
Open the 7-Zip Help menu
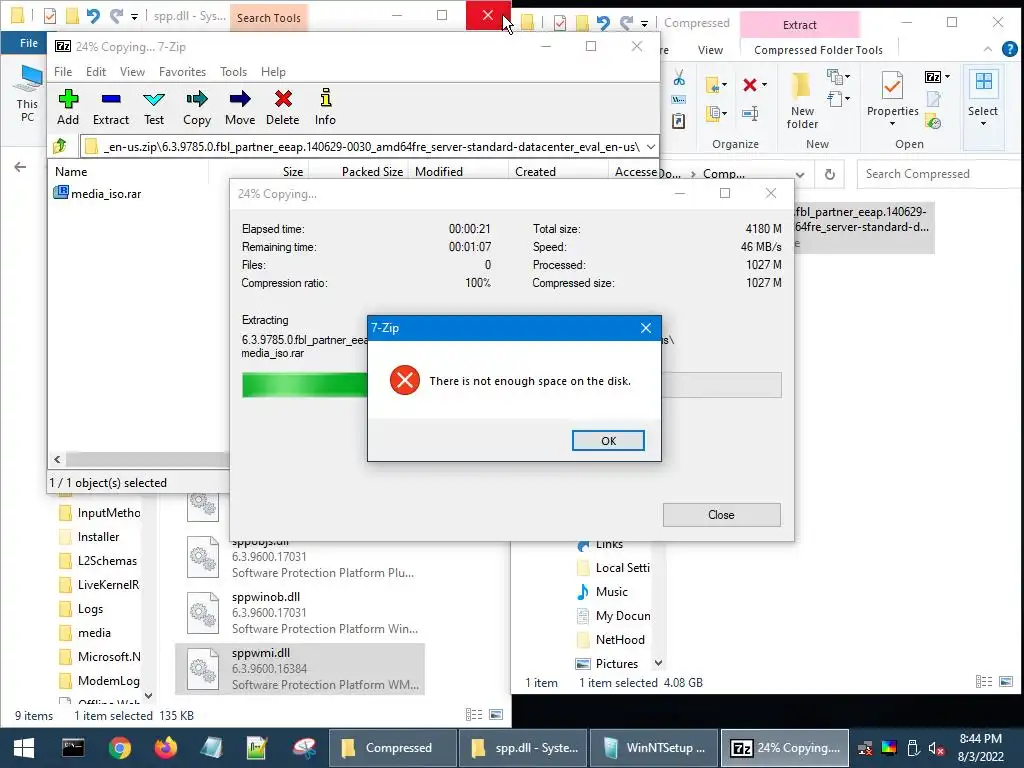point(273,72)
